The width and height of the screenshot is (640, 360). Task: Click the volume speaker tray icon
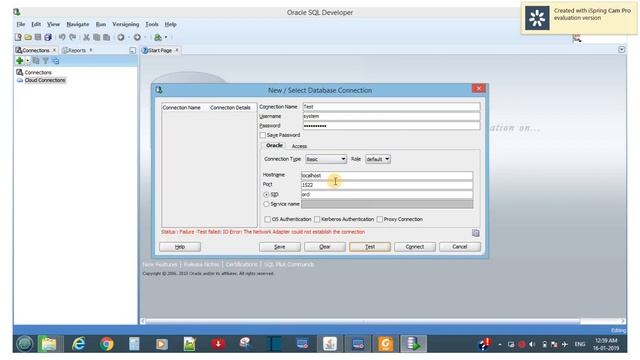coord(532,344)
